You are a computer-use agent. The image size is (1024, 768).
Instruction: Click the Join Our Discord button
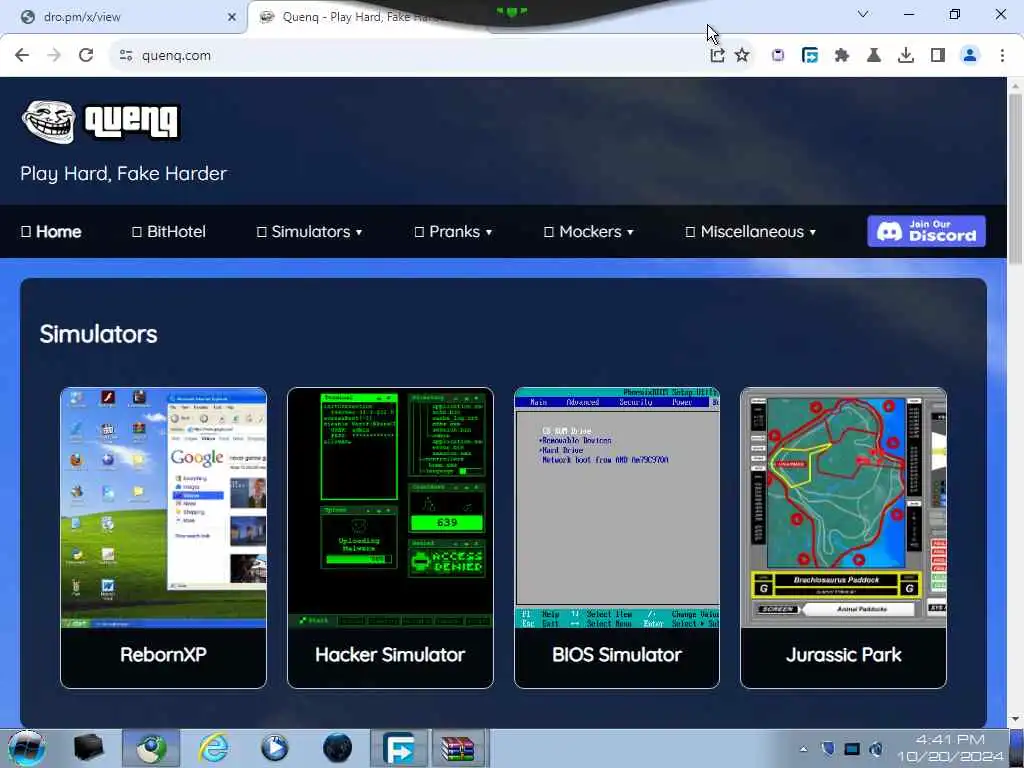point(926,231)
